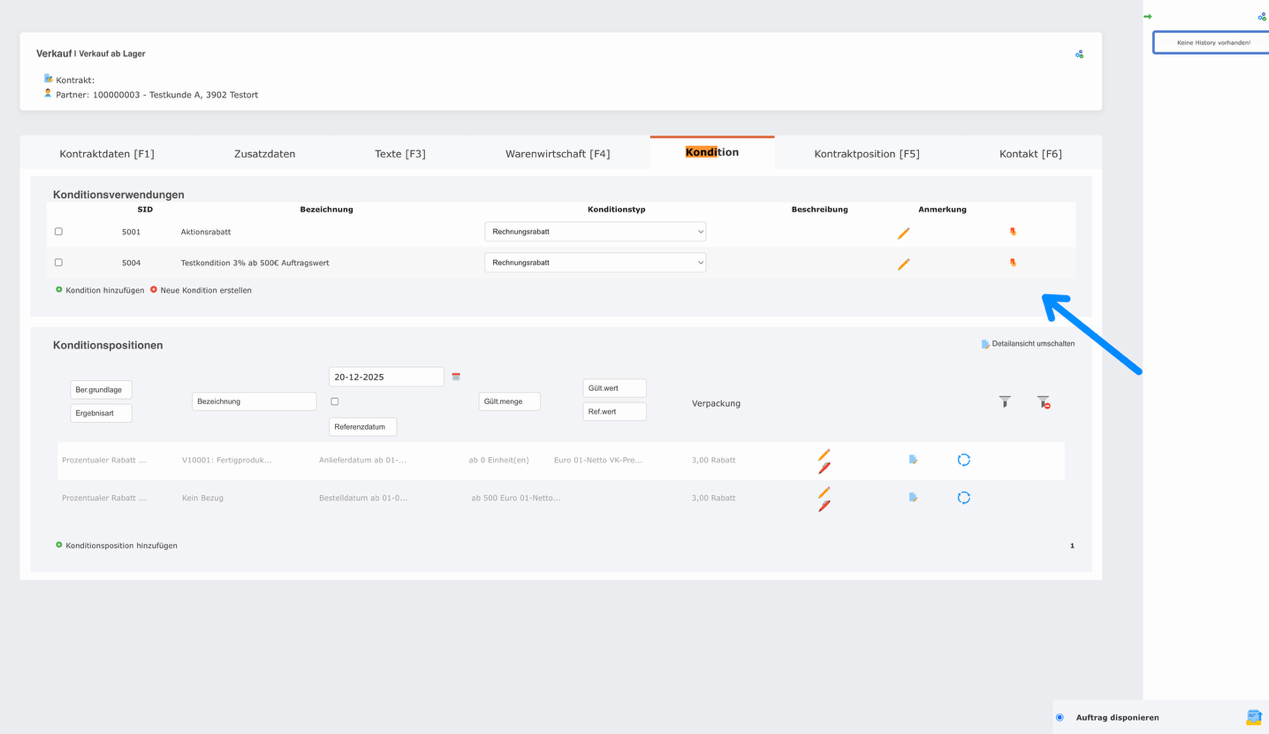Expand Konditionstyp dropdown for Testkondition row
1269x734 pixels.
pyautogui.click(x=595, y=263)
